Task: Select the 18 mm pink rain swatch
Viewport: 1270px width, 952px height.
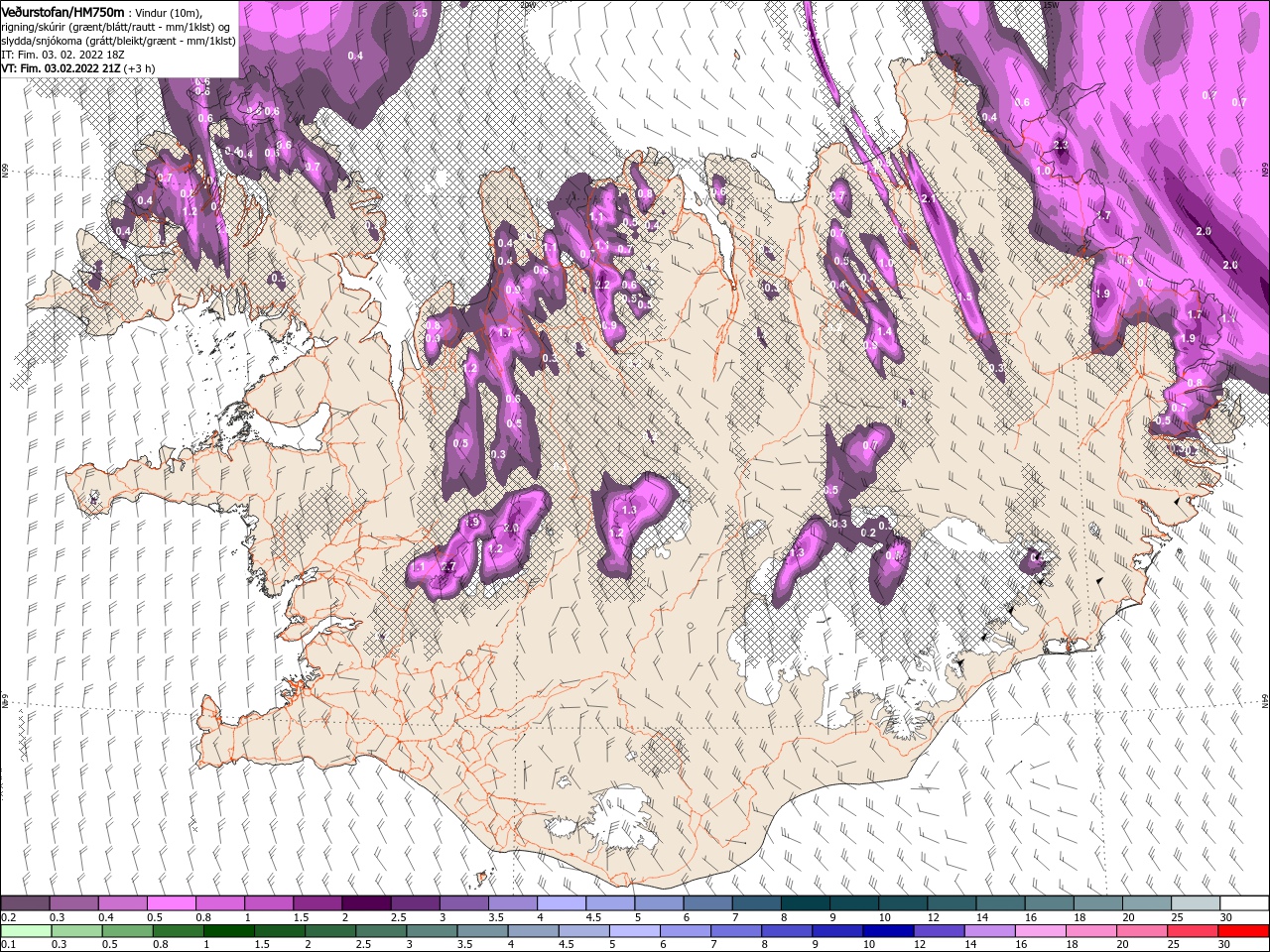Action: [x=1092, y=931]
